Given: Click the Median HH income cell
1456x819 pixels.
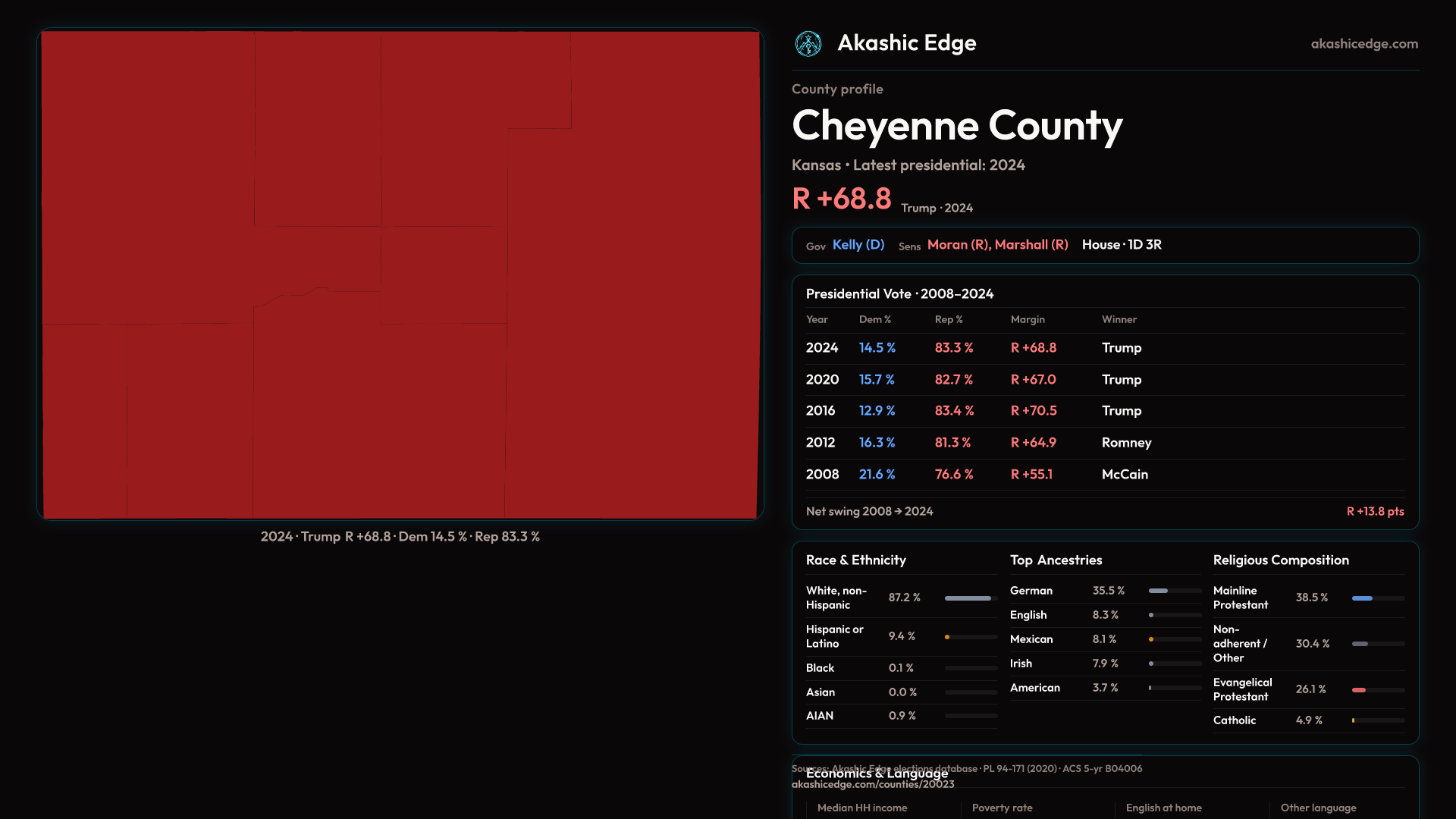Looking at the screenshot, I should pos(862,808).
